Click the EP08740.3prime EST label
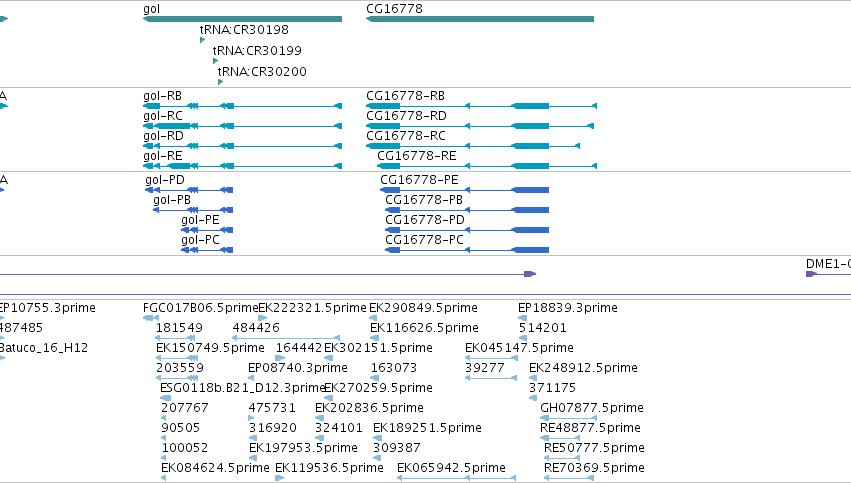 click(x=298, y=368)
